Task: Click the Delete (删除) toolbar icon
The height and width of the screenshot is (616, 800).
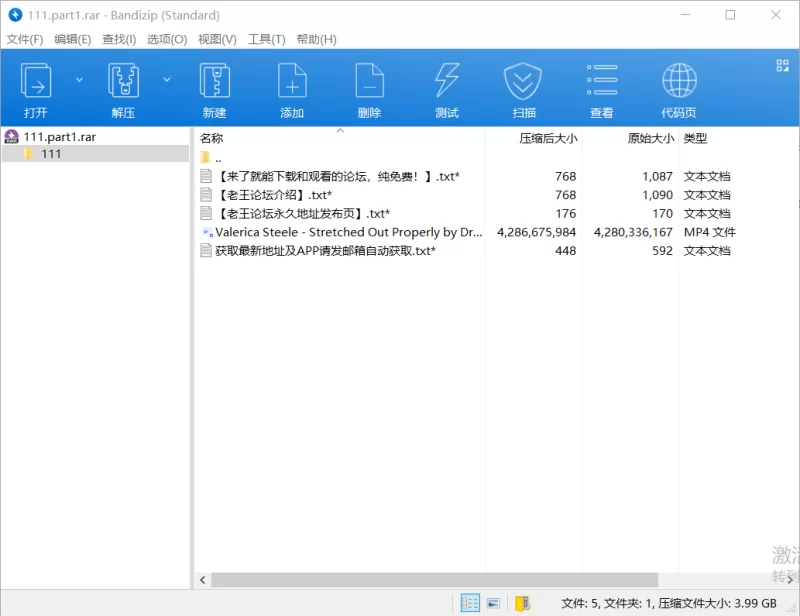Action: [x=369, y=81]
